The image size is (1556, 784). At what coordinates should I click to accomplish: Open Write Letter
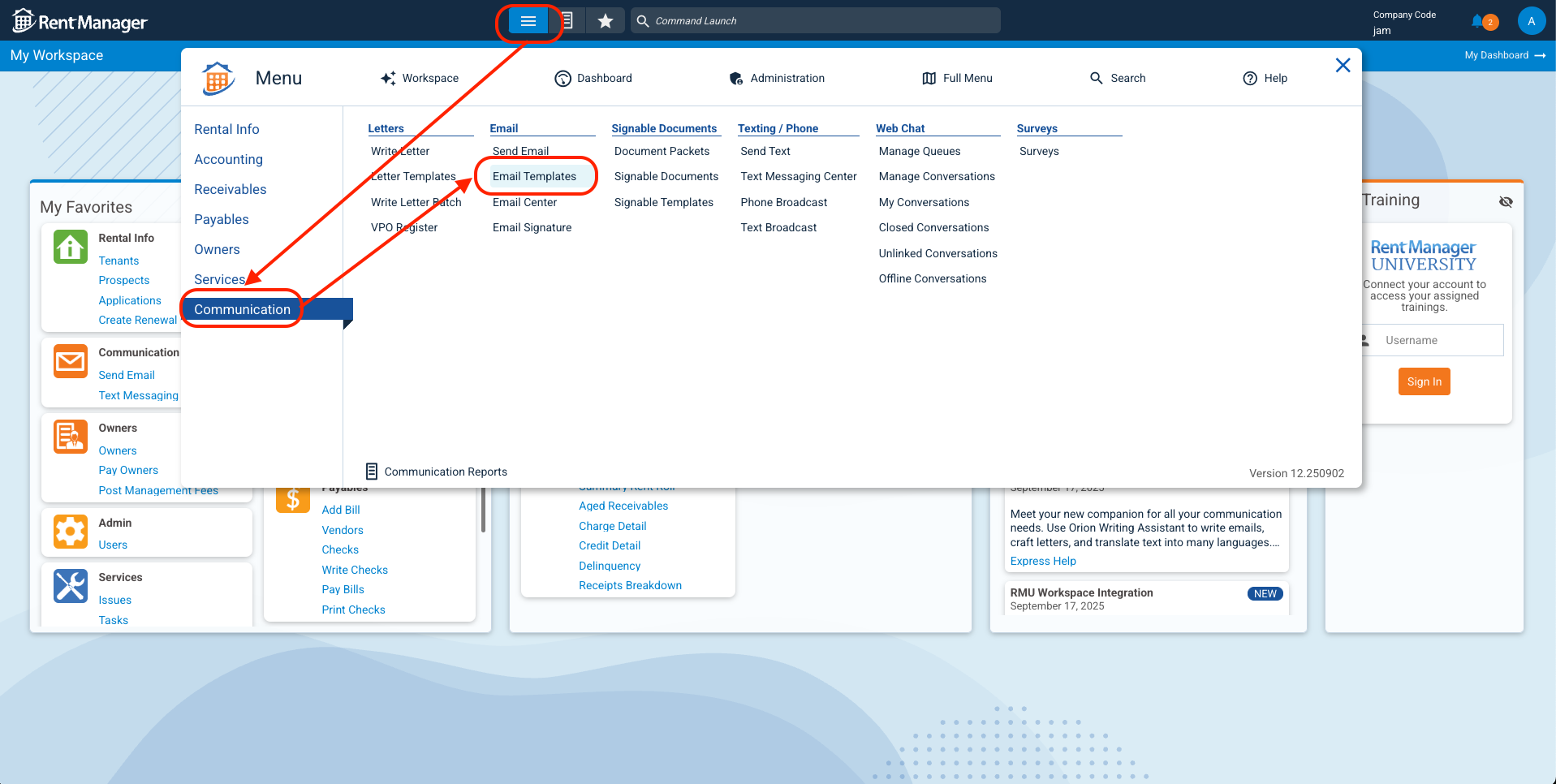click(x=400, y=151)
